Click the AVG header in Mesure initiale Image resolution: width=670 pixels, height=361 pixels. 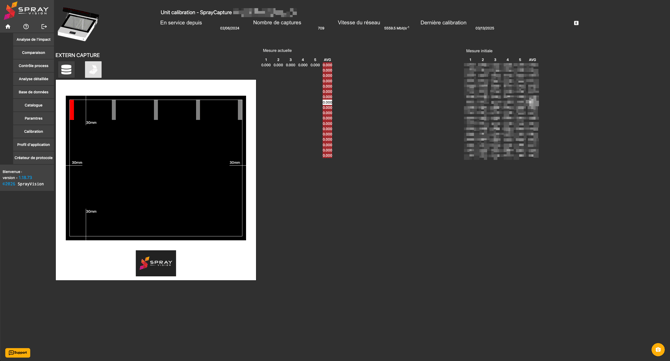click(532, 60)
